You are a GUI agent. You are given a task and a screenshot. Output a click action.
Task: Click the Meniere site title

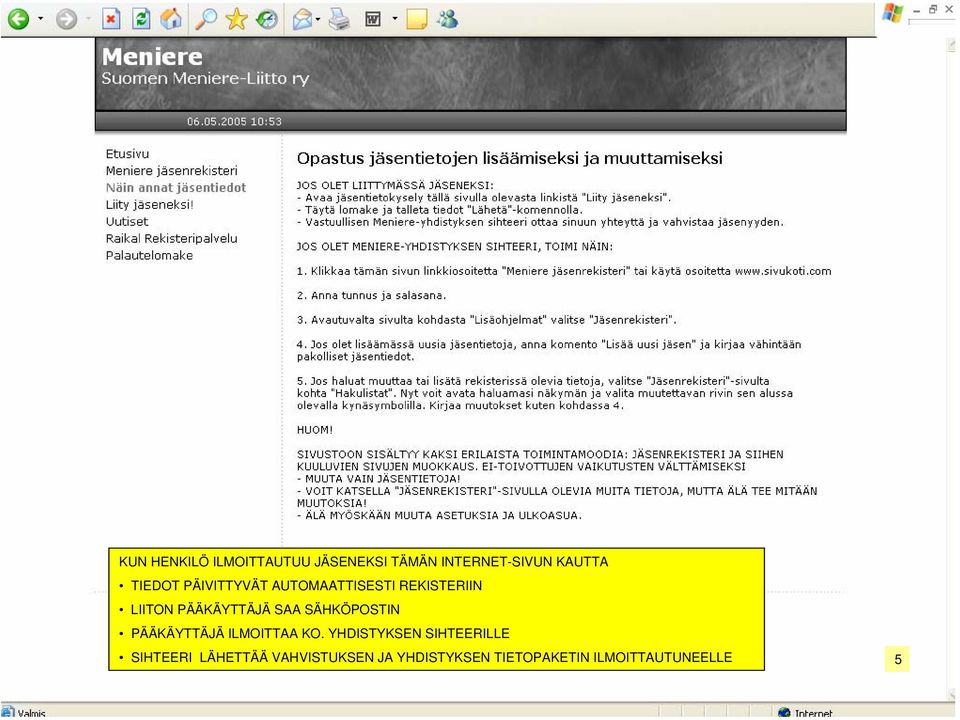coord(152,57)
